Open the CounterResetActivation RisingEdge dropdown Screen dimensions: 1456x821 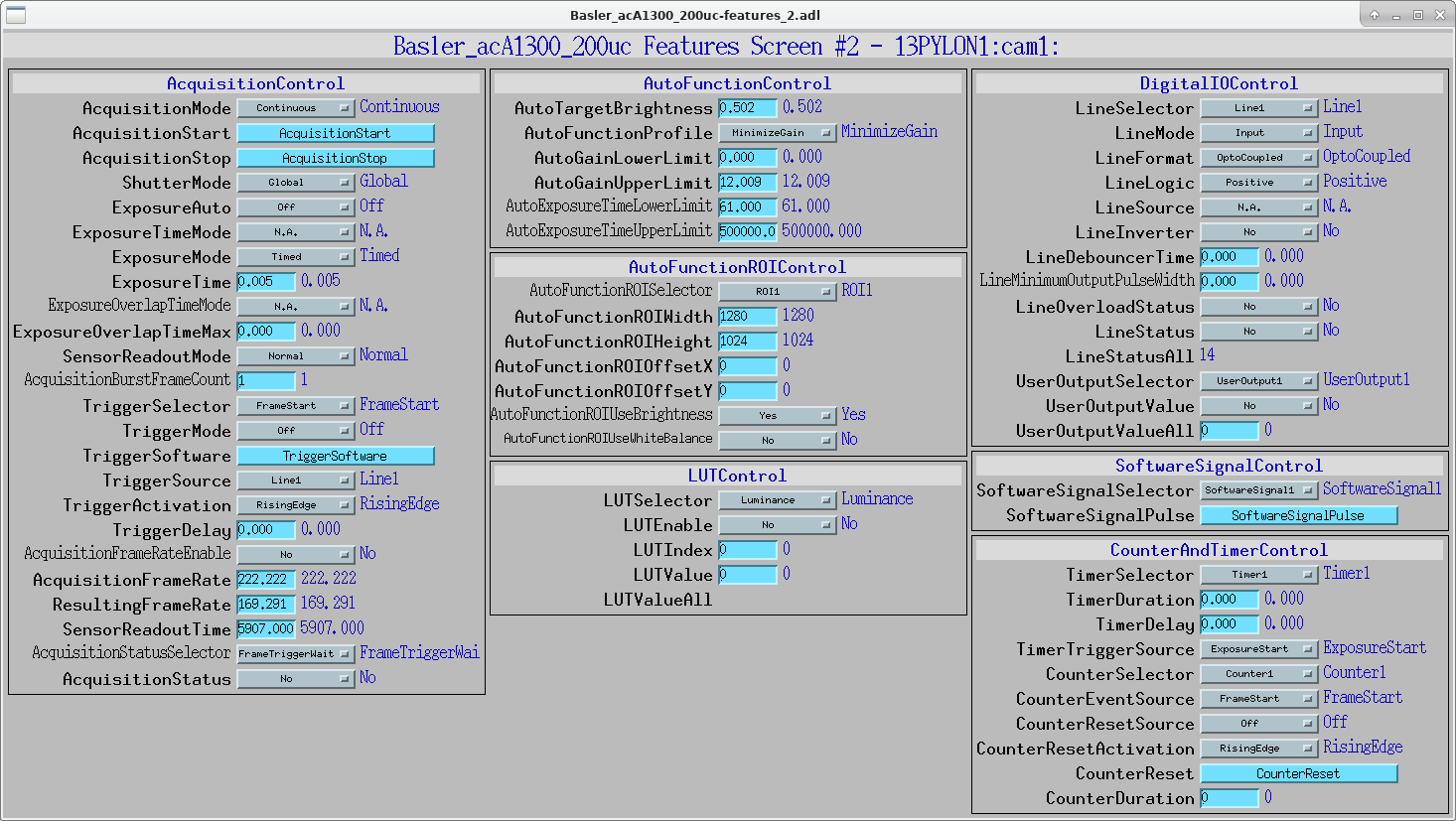(1259, 749)
